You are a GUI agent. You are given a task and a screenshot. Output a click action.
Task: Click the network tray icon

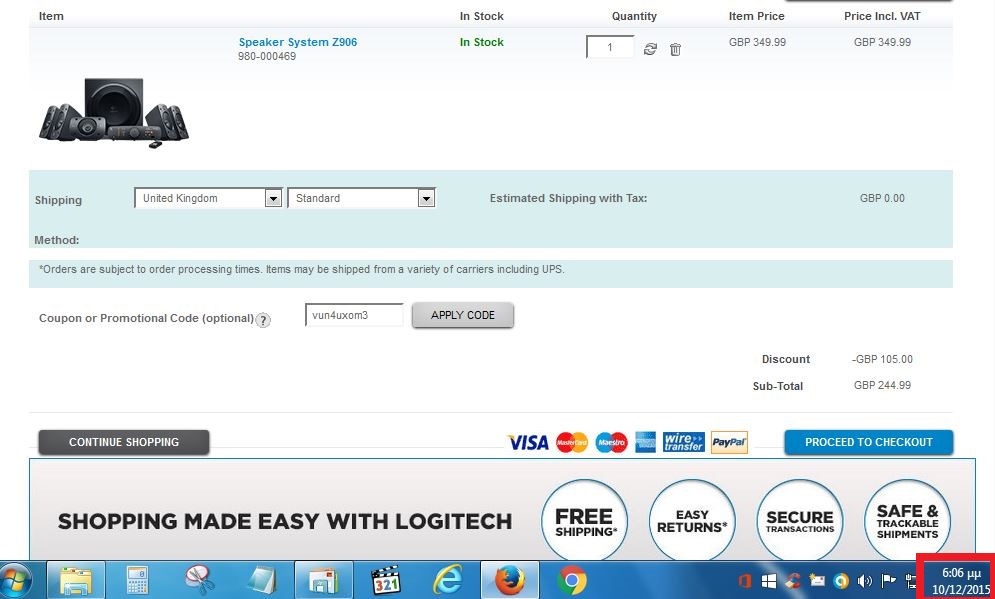click(x=911, y=581)
